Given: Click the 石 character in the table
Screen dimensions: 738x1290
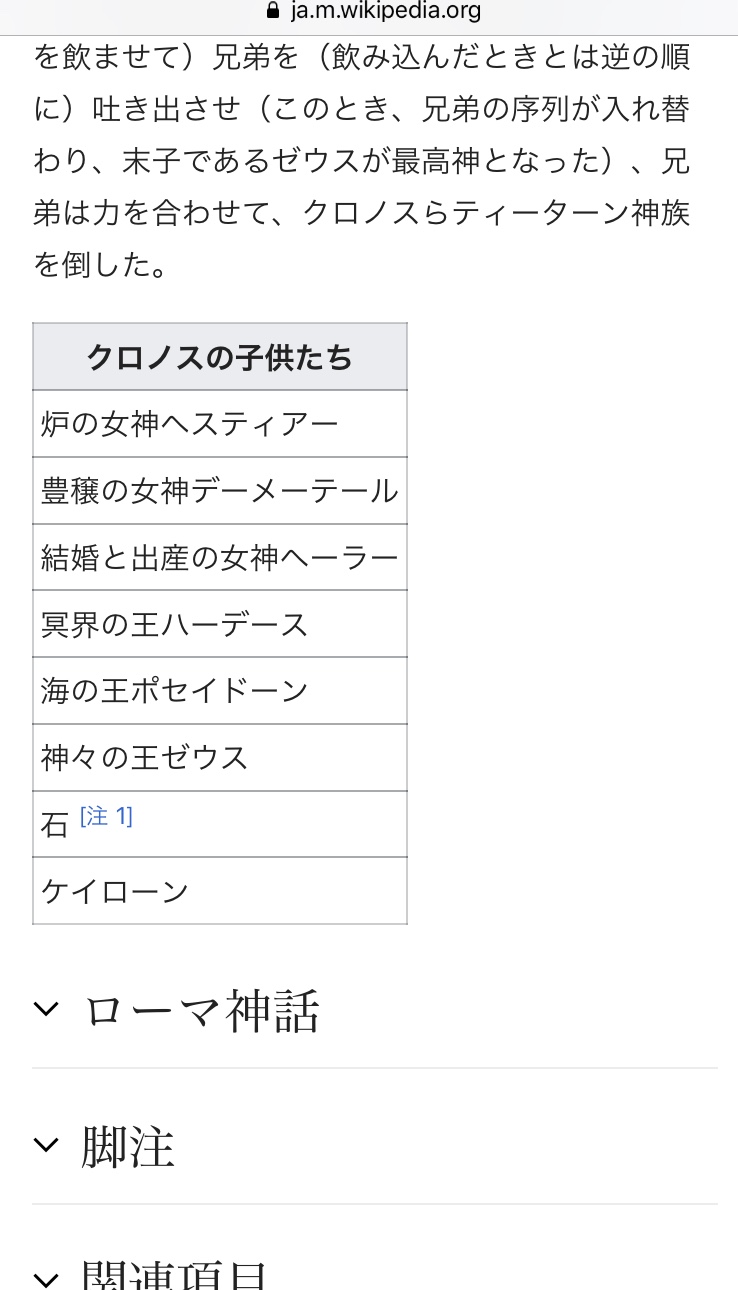Looking at the screenshot, I should click(54, 826).
